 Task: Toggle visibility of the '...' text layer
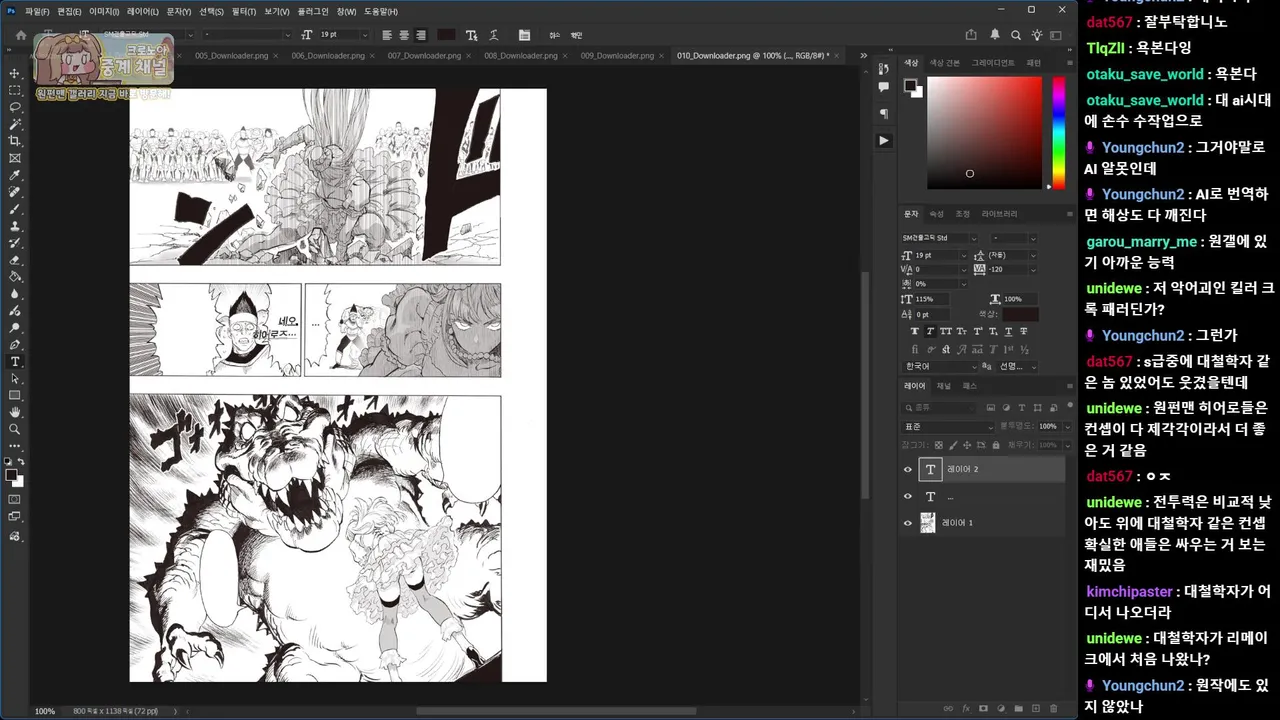pyautogui.click(x=908, y=496)
